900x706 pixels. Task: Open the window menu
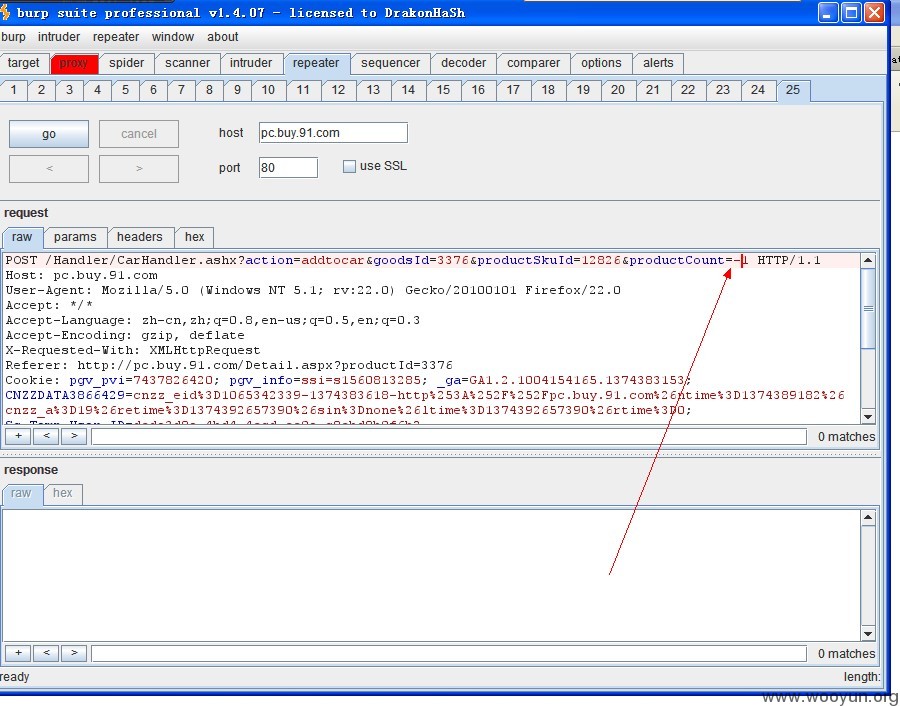(x=173, y=37)
